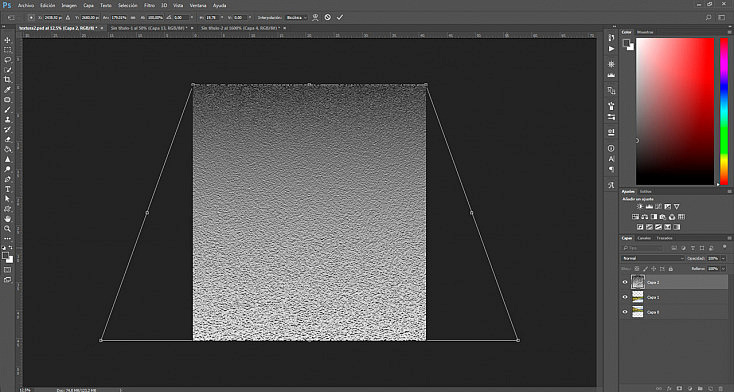Add a layer mask from the Layers panel
Viewport: 734px width, 392px height.
[680, 388]
